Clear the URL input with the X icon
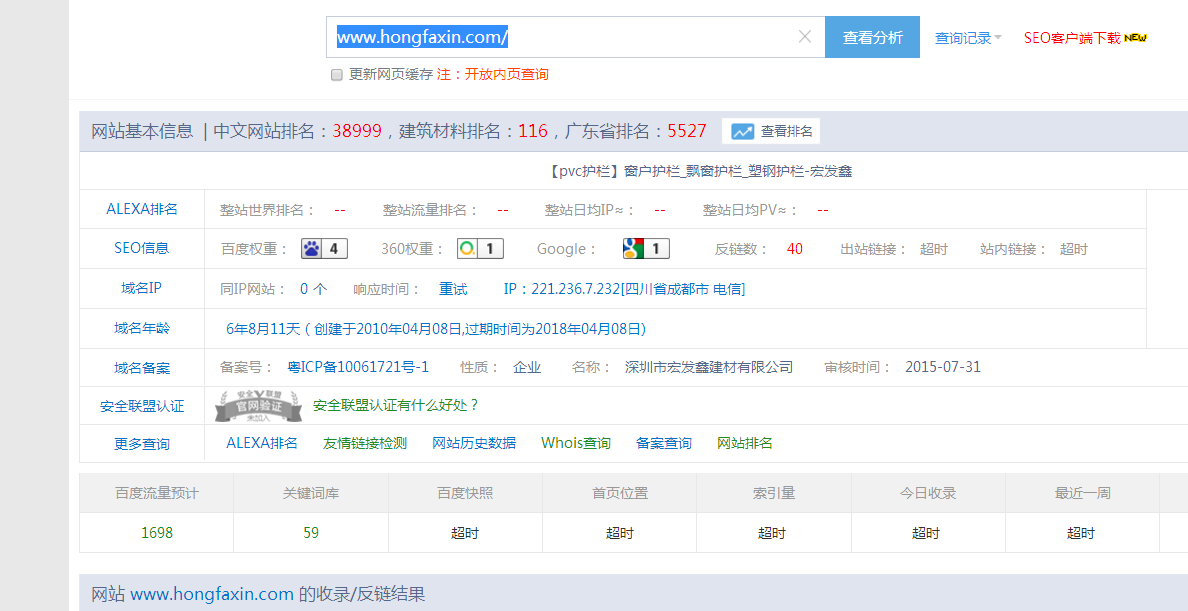The image size is (1188, 611). click(804, 37)
